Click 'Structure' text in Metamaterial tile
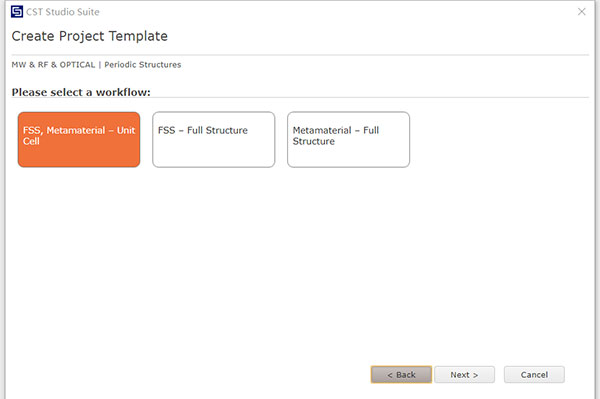Screen dimensions: 600x399 click(313, 141)
